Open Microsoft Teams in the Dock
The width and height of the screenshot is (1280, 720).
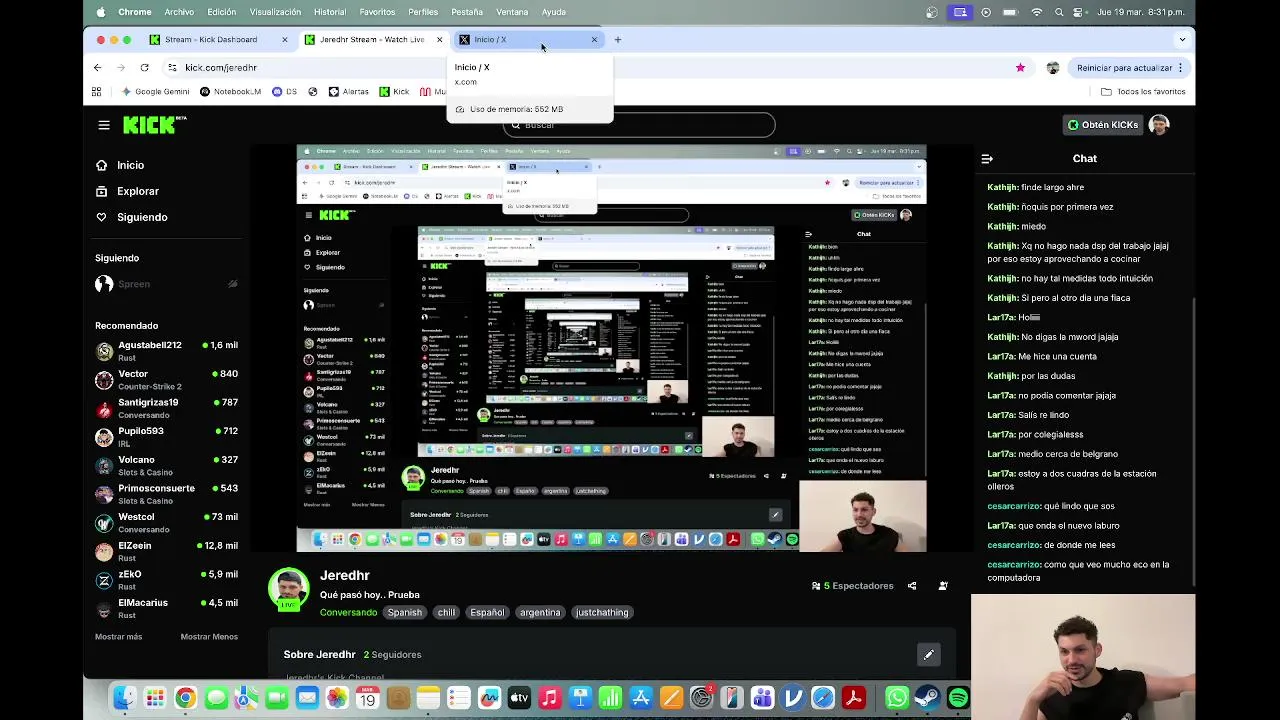(x=763, y=698)
